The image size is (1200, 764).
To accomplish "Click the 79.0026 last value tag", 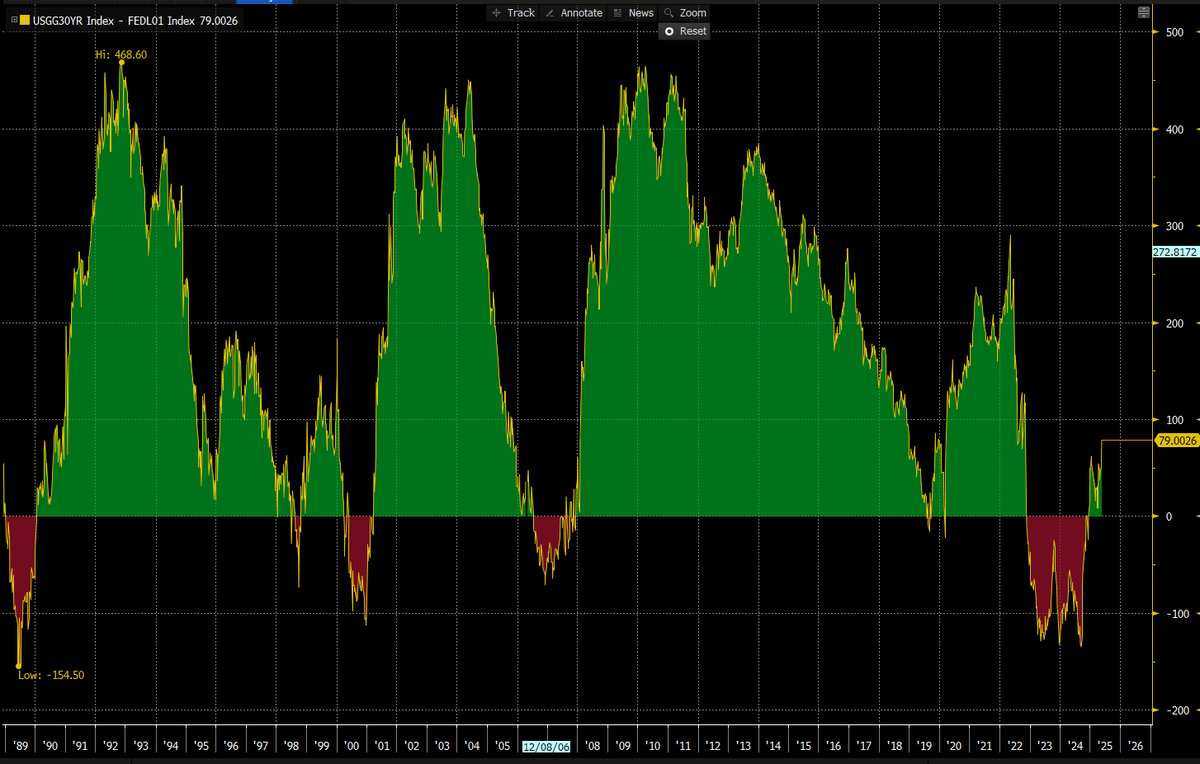I will pyautogui.click(x=1177, y=440).
